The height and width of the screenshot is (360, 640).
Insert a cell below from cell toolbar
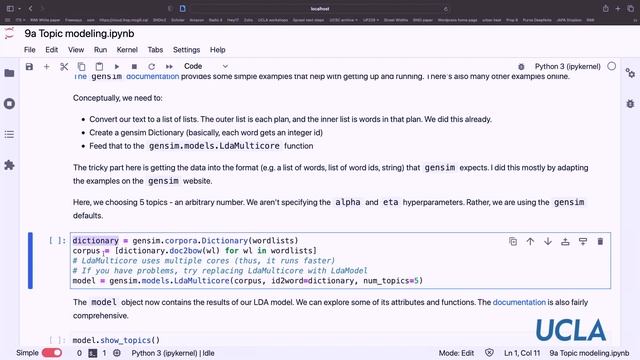[583, 242]
